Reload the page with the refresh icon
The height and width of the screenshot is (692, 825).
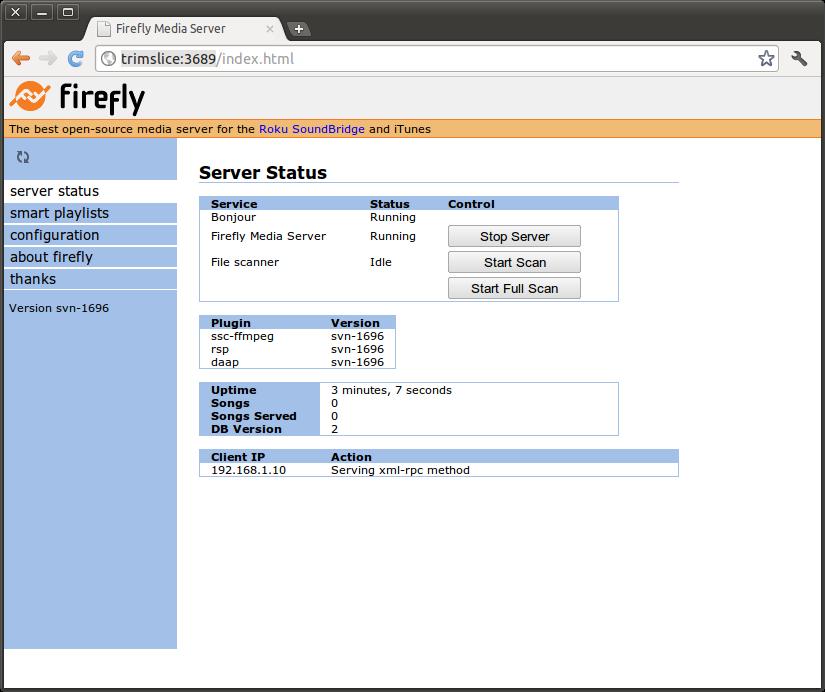(x=75, y=59)
